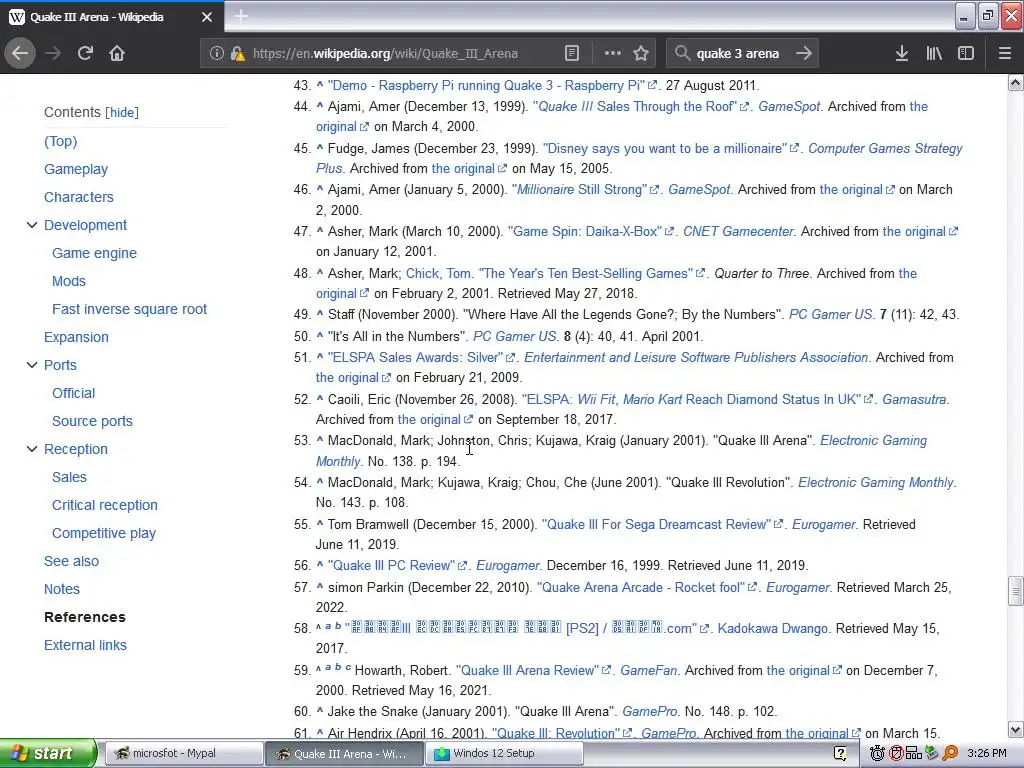Open Fast inverse square root subsection
The width and height of the screenshot is (1024, 768).
pyautogui.click(x=129, y=310)
